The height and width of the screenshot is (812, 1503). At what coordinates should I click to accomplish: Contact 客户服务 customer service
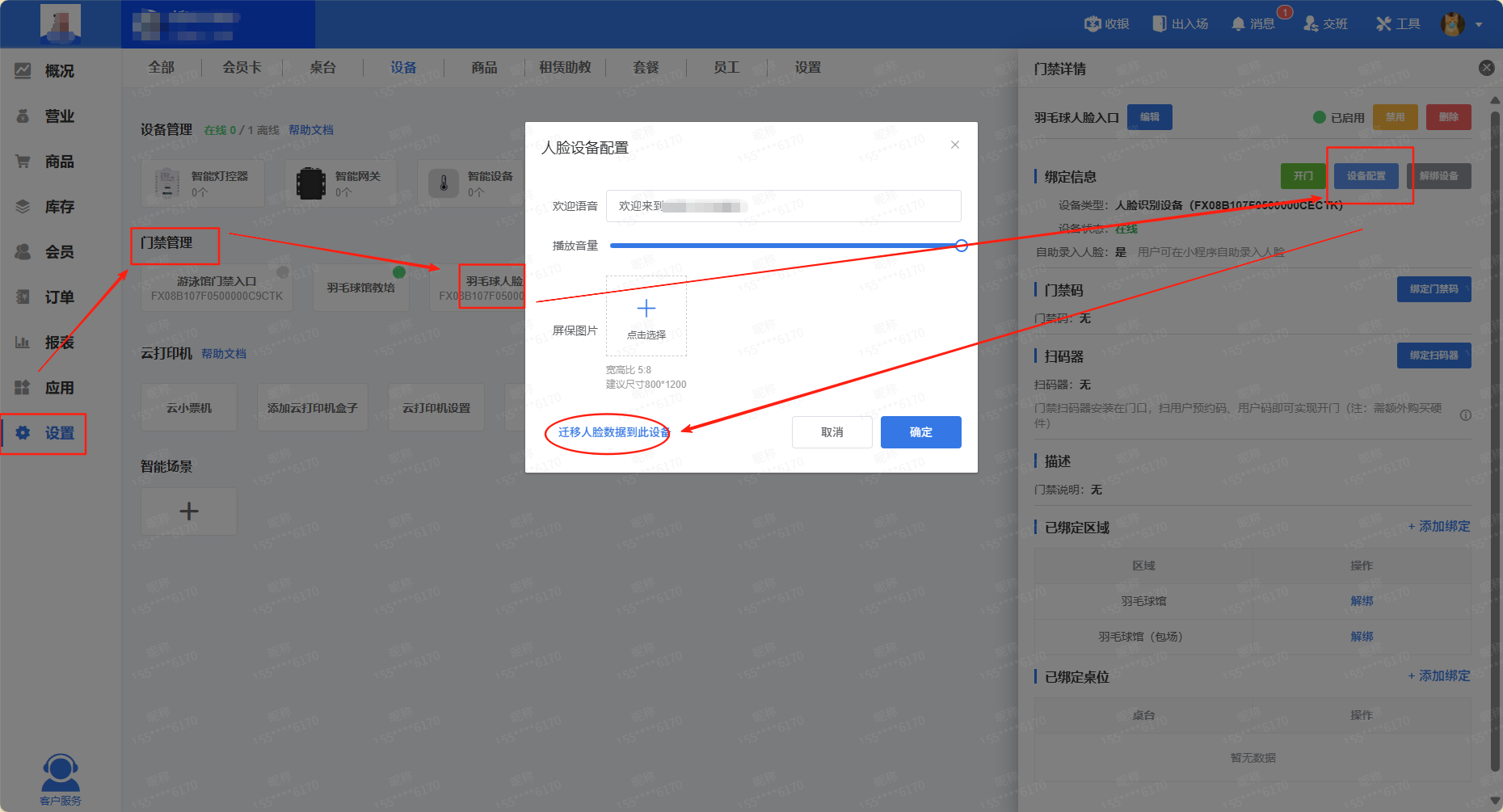point(61,780)
